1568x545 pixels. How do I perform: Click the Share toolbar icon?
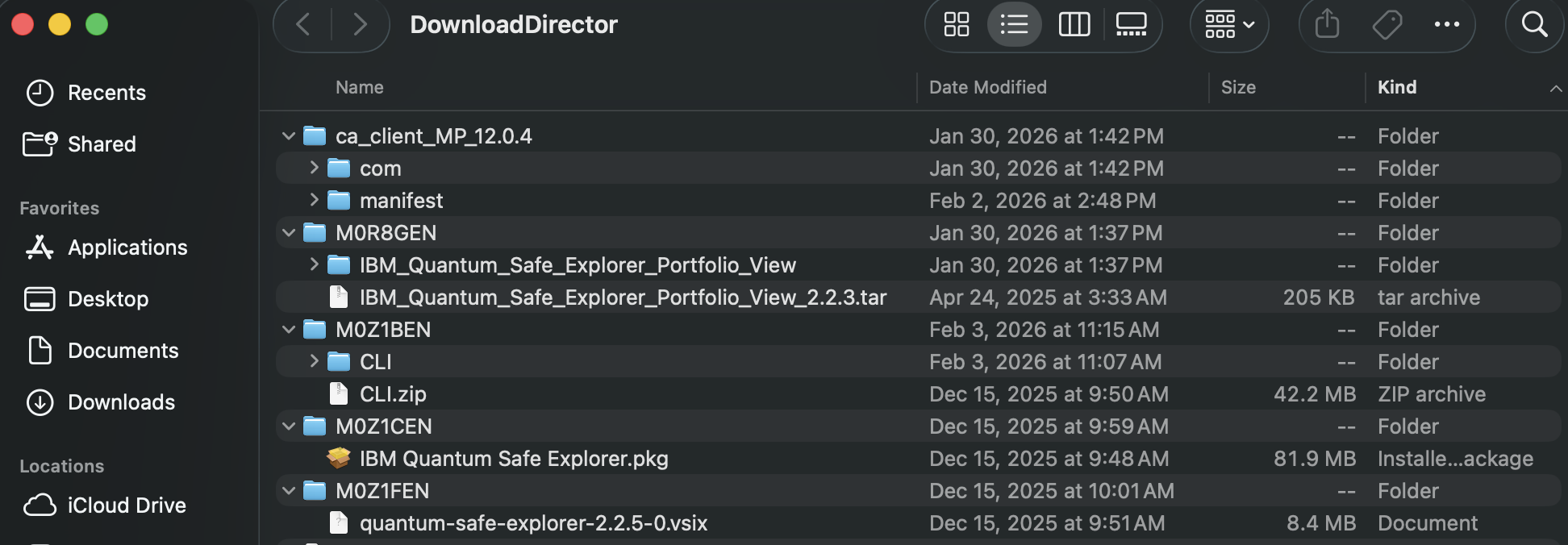tap(1327, 25)
